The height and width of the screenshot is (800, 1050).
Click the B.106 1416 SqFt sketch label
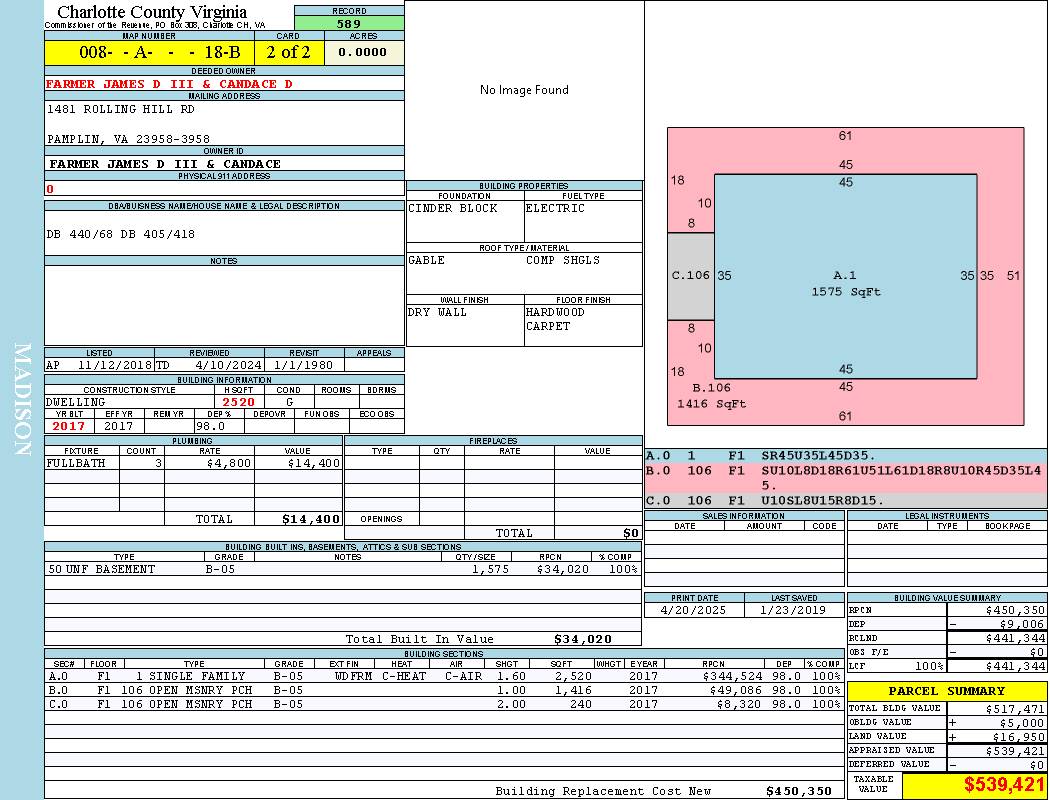tap(712, 395)
